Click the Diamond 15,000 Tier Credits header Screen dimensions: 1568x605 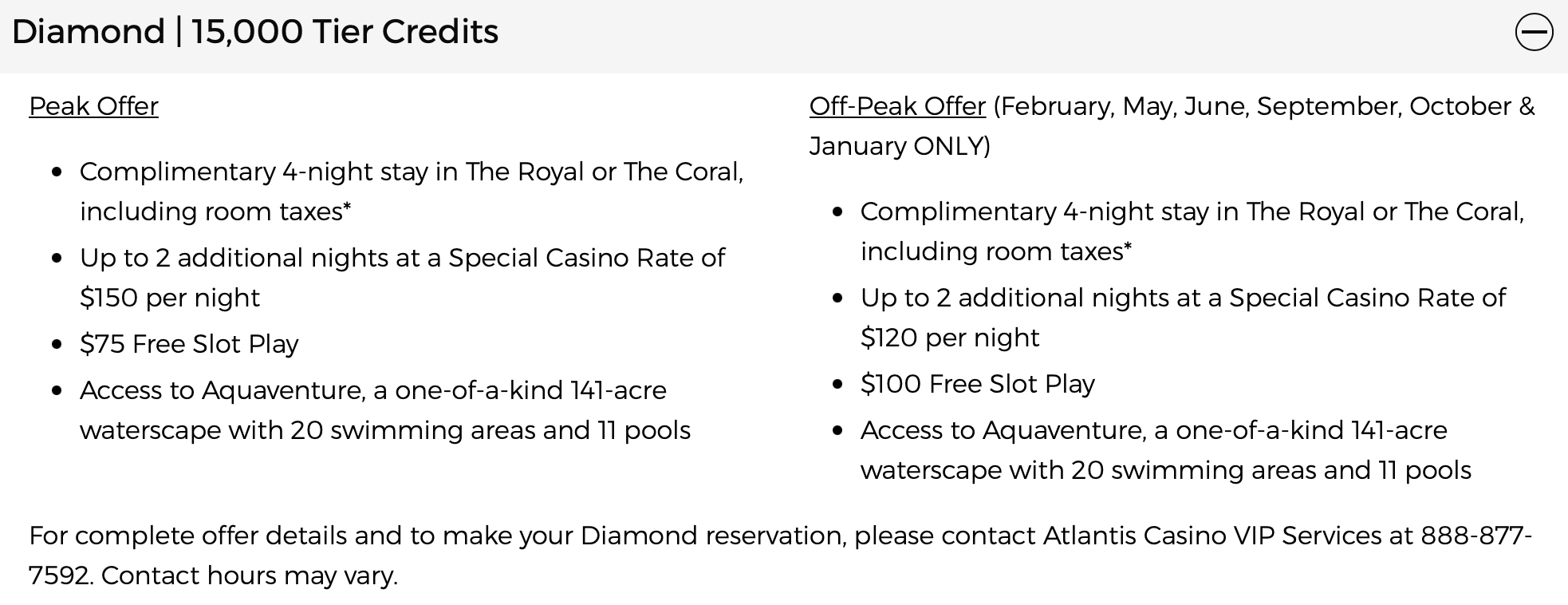pyautogui.click(x=255, y=32)
